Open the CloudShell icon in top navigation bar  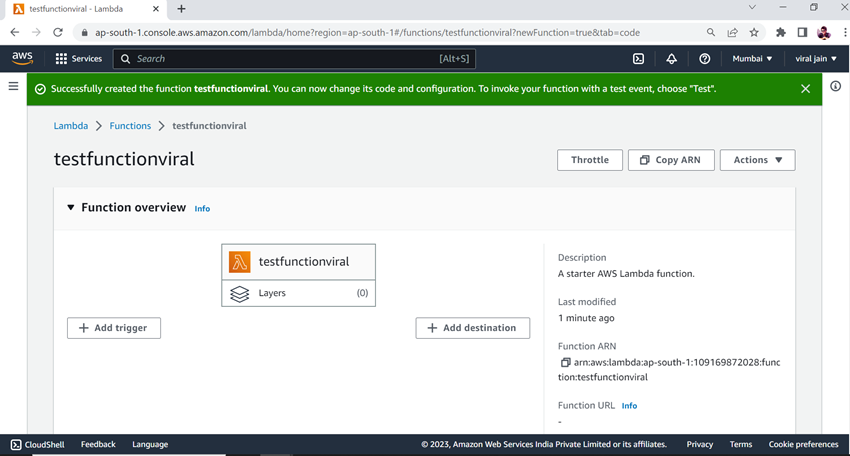point(639,59)
